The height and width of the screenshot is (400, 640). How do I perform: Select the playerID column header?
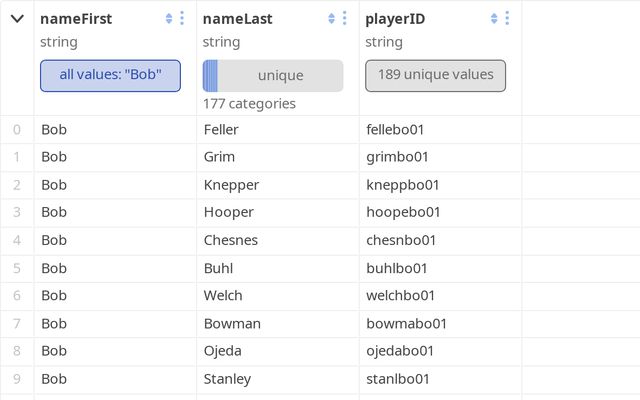[x=399, y=19]
